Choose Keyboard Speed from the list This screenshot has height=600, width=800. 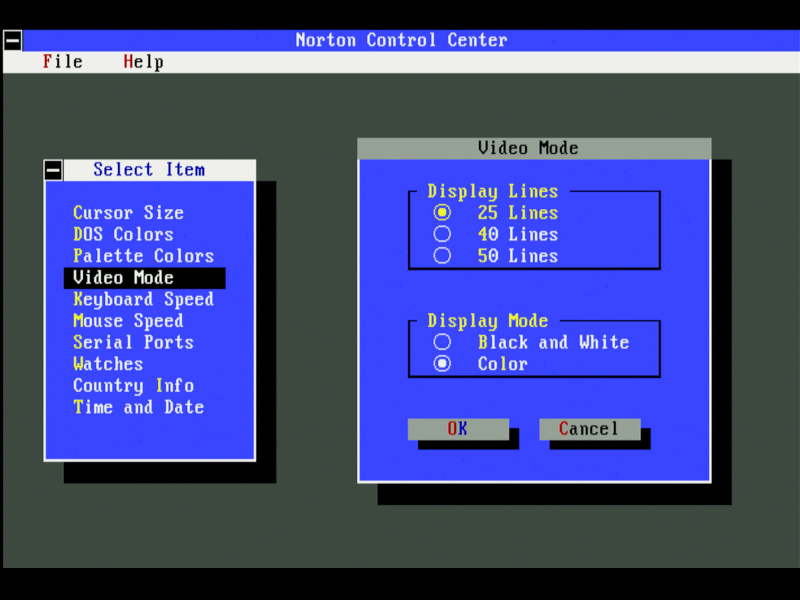[x=143, y=299]
